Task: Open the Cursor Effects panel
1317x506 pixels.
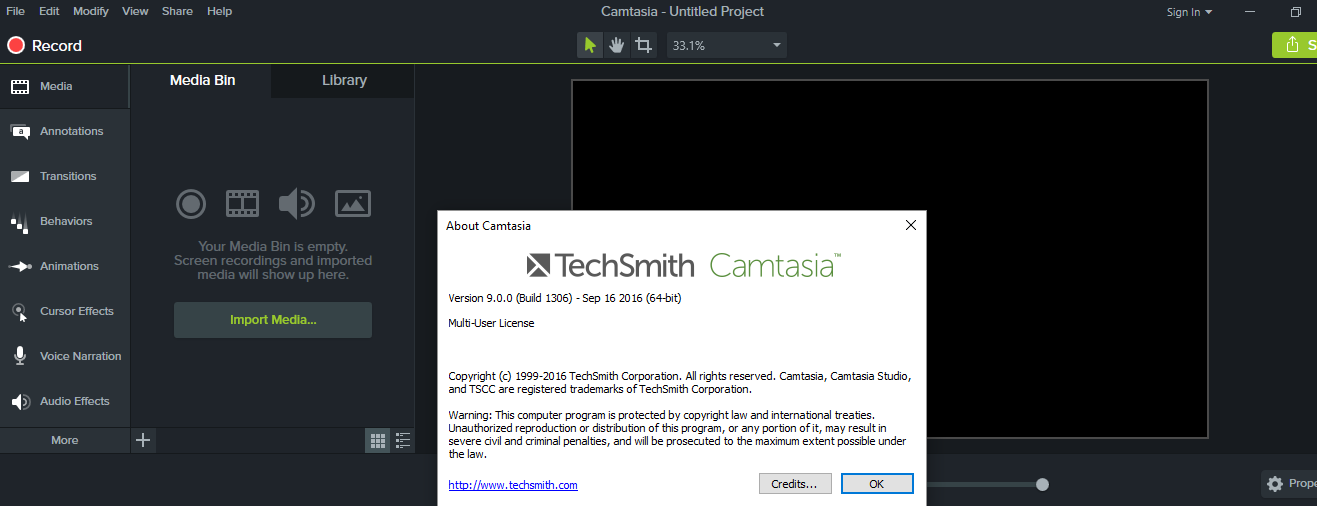Action: click(x=65, y=311)
